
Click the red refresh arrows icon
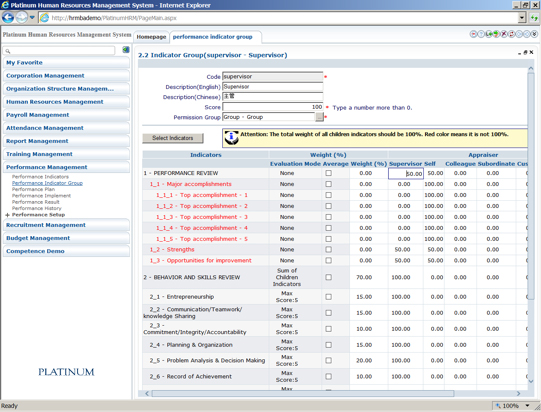512,34
